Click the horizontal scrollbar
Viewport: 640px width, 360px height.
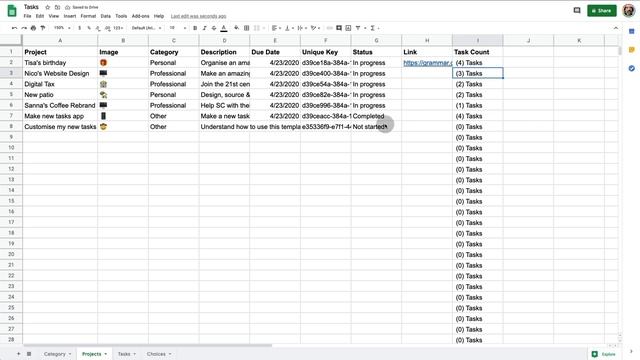point(148,346)
